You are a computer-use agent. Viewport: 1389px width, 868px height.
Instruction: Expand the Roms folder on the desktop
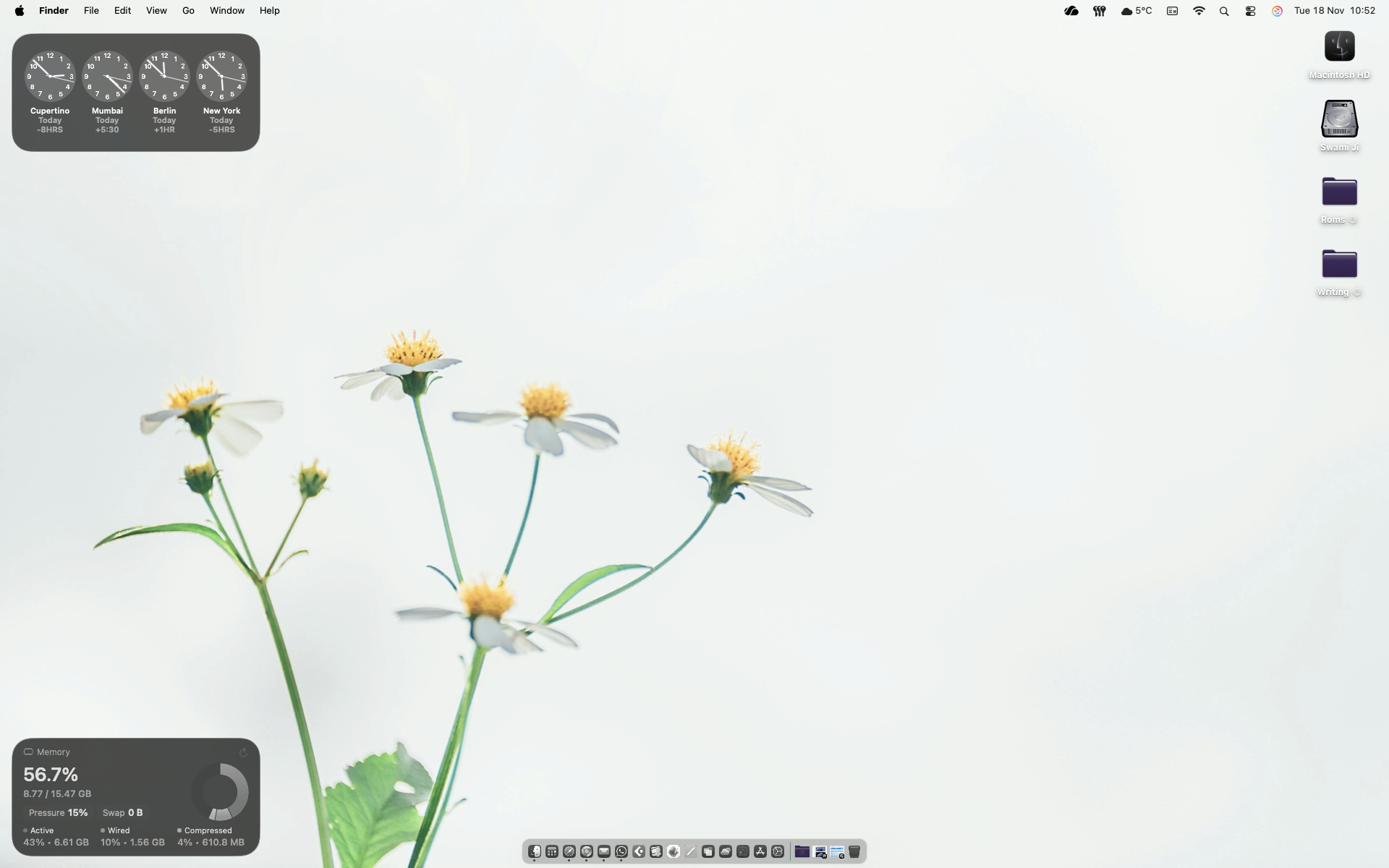[1354, 220]
